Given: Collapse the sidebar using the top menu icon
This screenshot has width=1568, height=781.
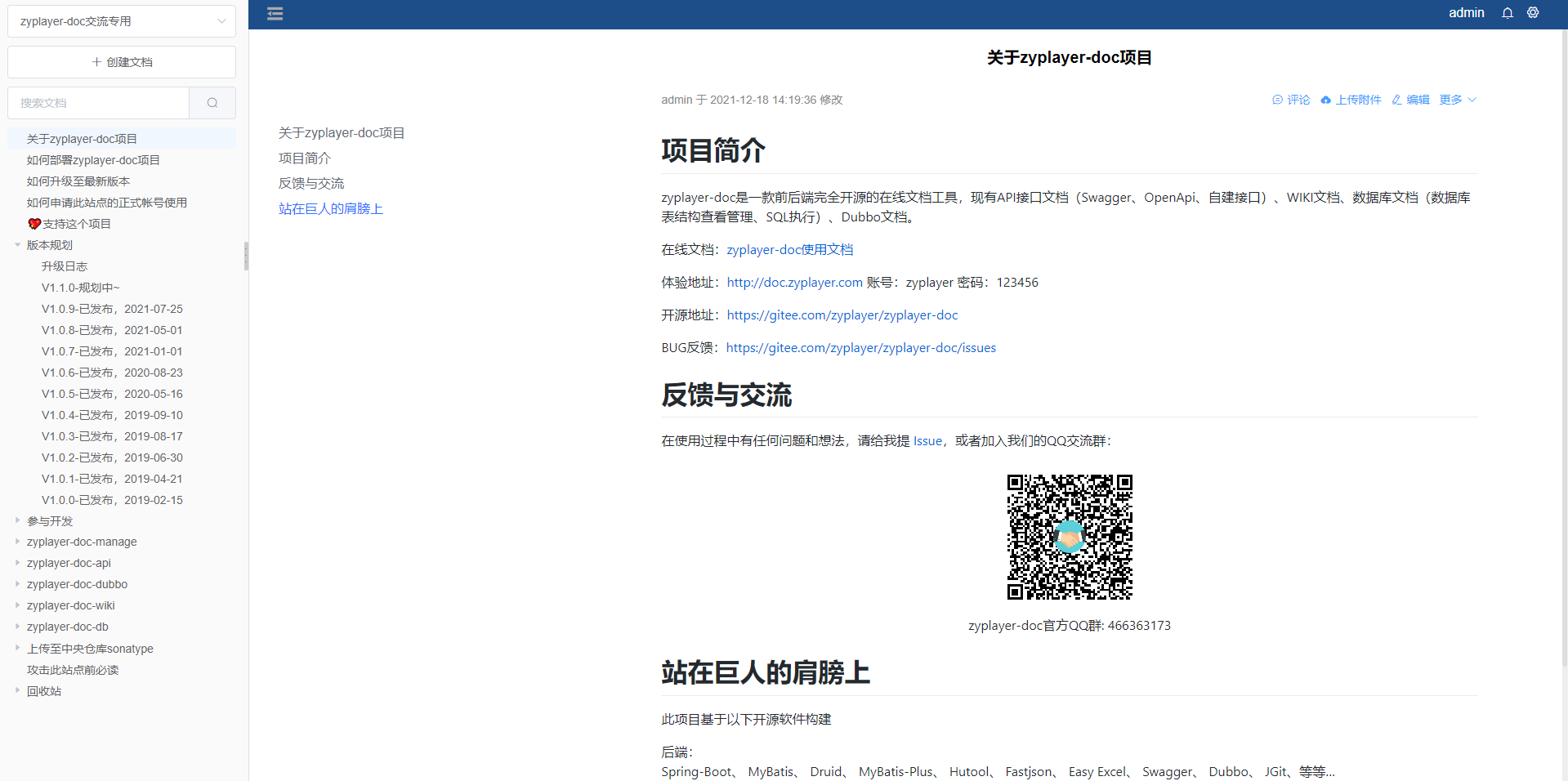Looking at the screenshot, I should (x=275, y=14).
